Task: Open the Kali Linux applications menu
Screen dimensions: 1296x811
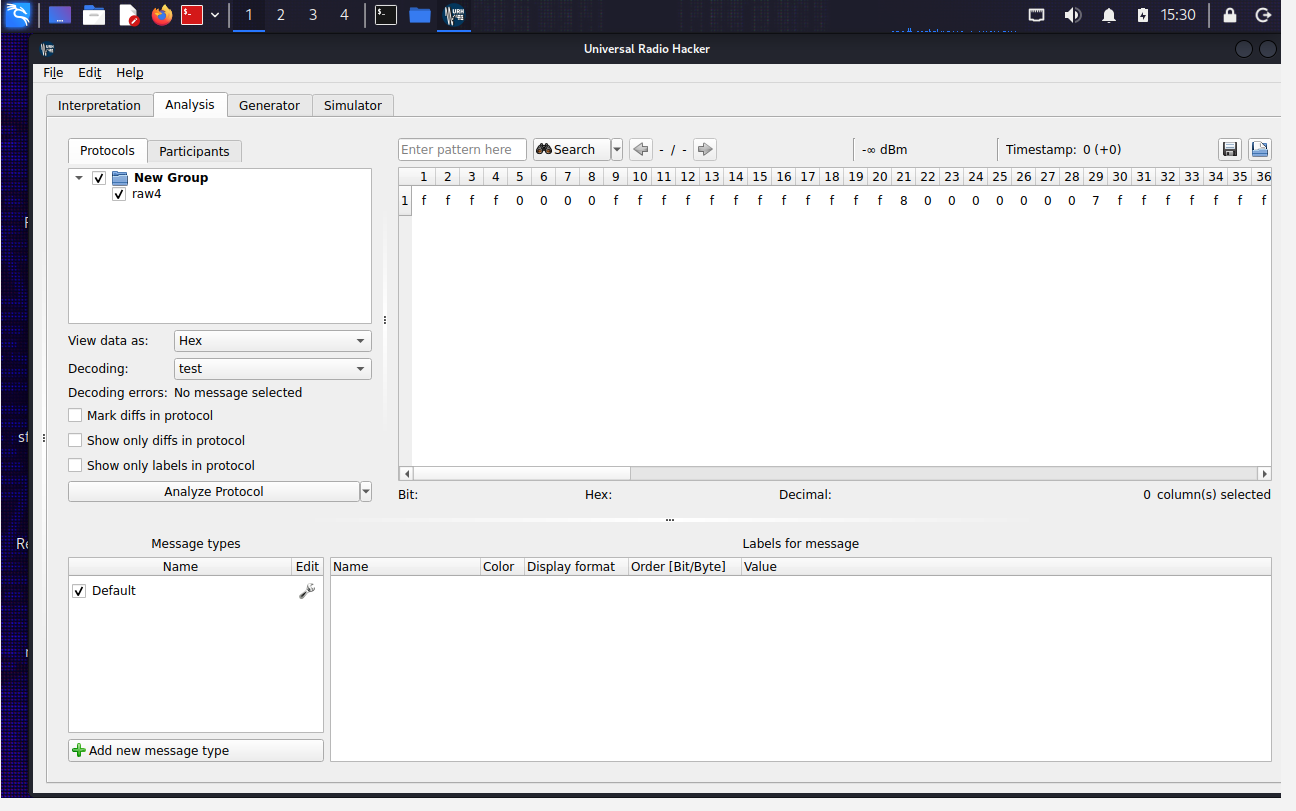Action: [x=18, y=15]
